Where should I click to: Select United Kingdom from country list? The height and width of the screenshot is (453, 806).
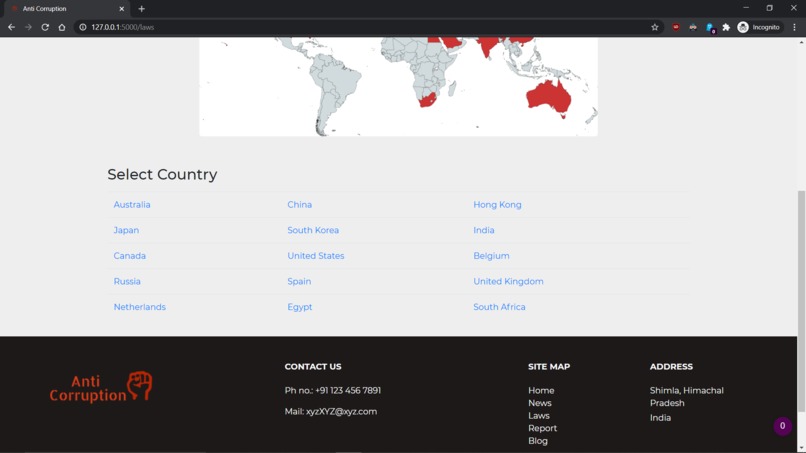pos(508,281)
